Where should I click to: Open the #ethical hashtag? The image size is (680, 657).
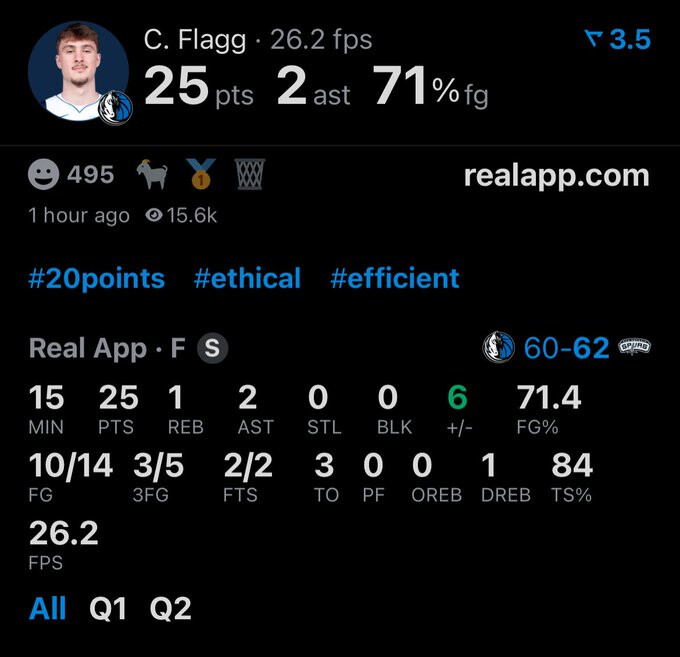pyautogui.click(x=247, y=278)
